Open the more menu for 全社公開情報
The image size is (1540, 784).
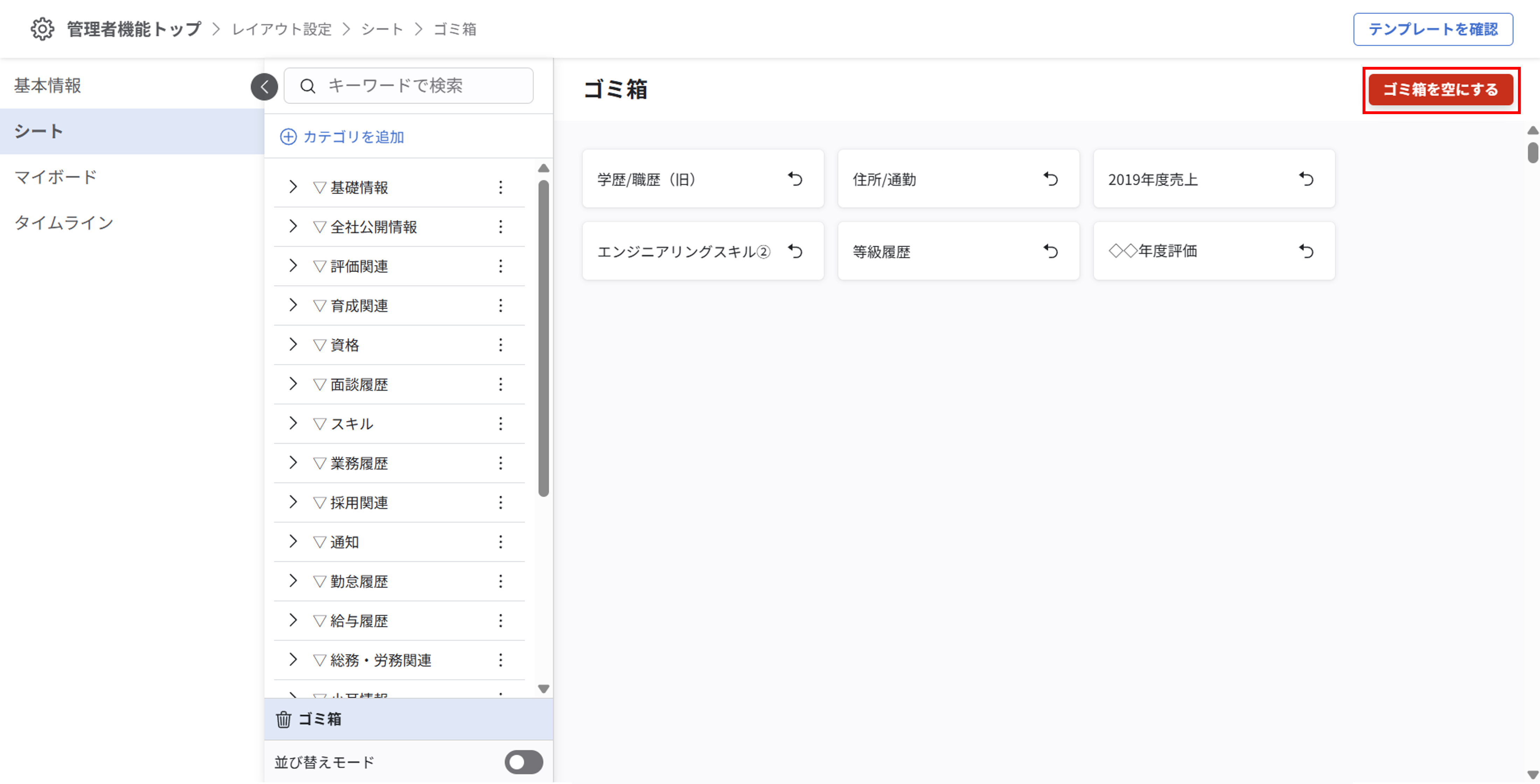[x=500, y=227]
